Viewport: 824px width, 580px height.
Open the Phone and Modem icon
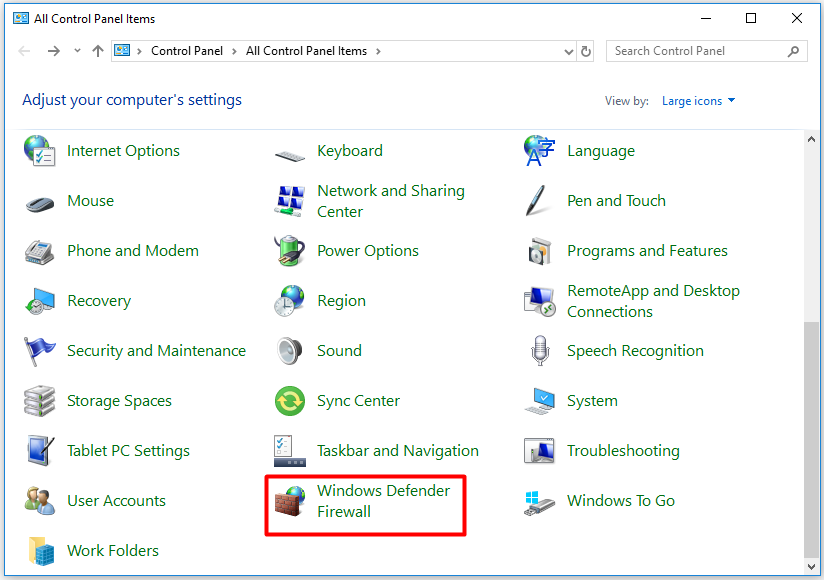tap(39, 252)
